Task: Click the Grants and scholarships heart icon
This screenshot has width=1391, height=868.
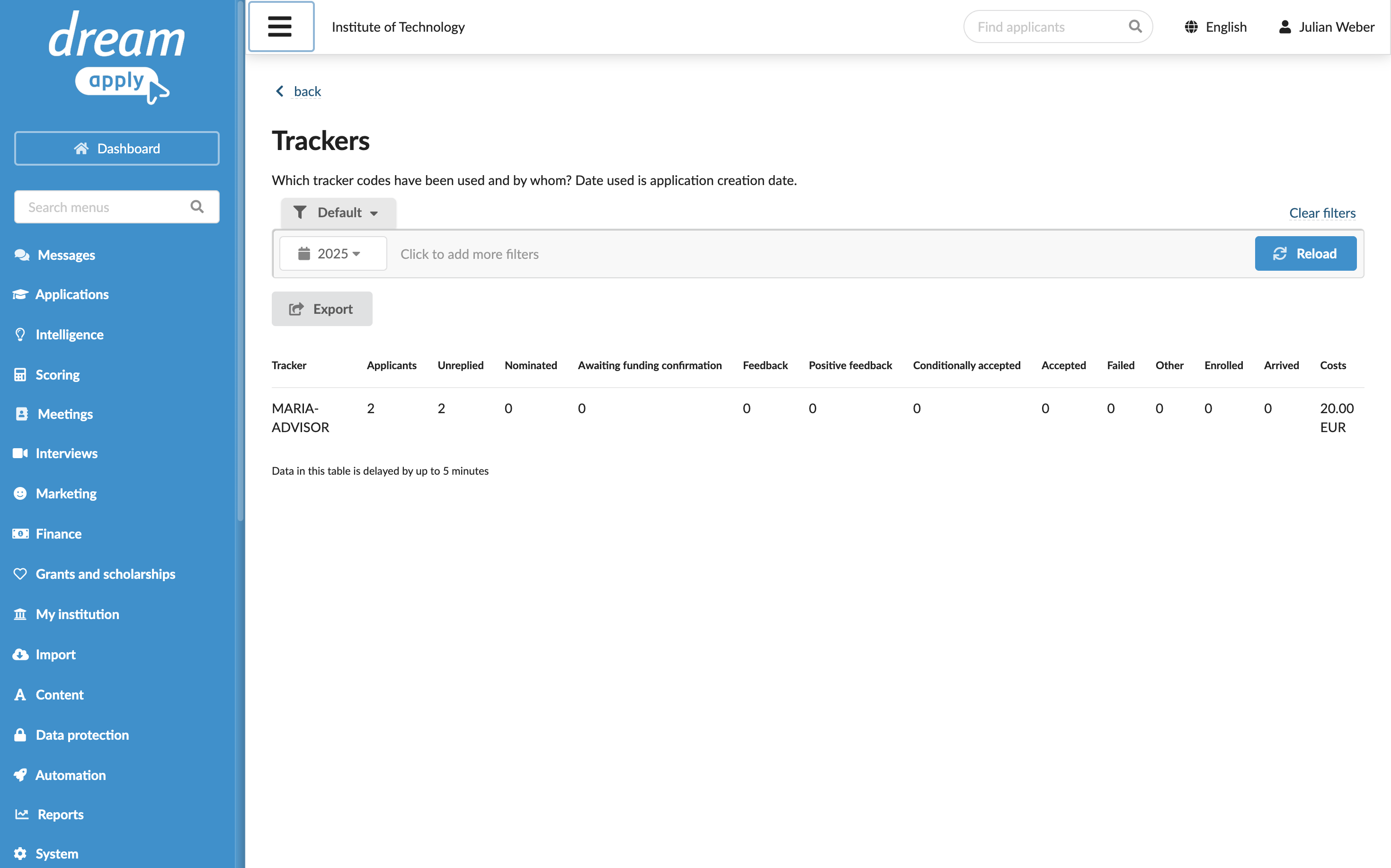Action: [x=20, y=574]
